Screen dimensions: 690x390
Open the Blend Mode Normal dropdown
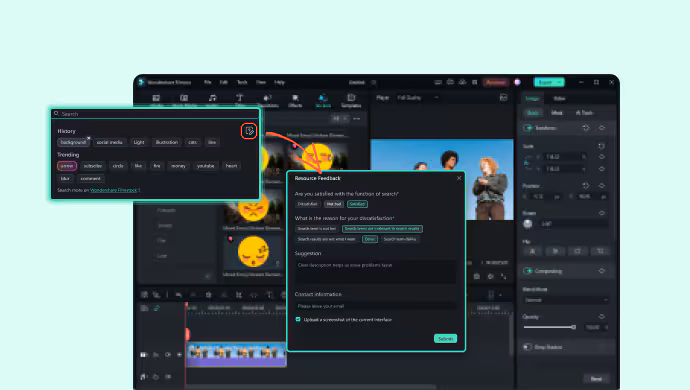pyautogui.click(x=566, y=300)
